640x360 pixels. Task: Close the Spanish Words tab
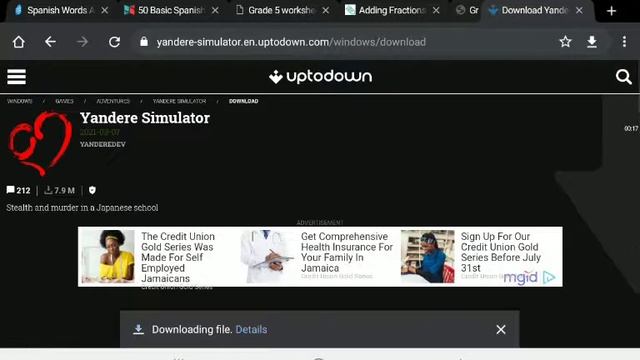(x=105, y=11)
